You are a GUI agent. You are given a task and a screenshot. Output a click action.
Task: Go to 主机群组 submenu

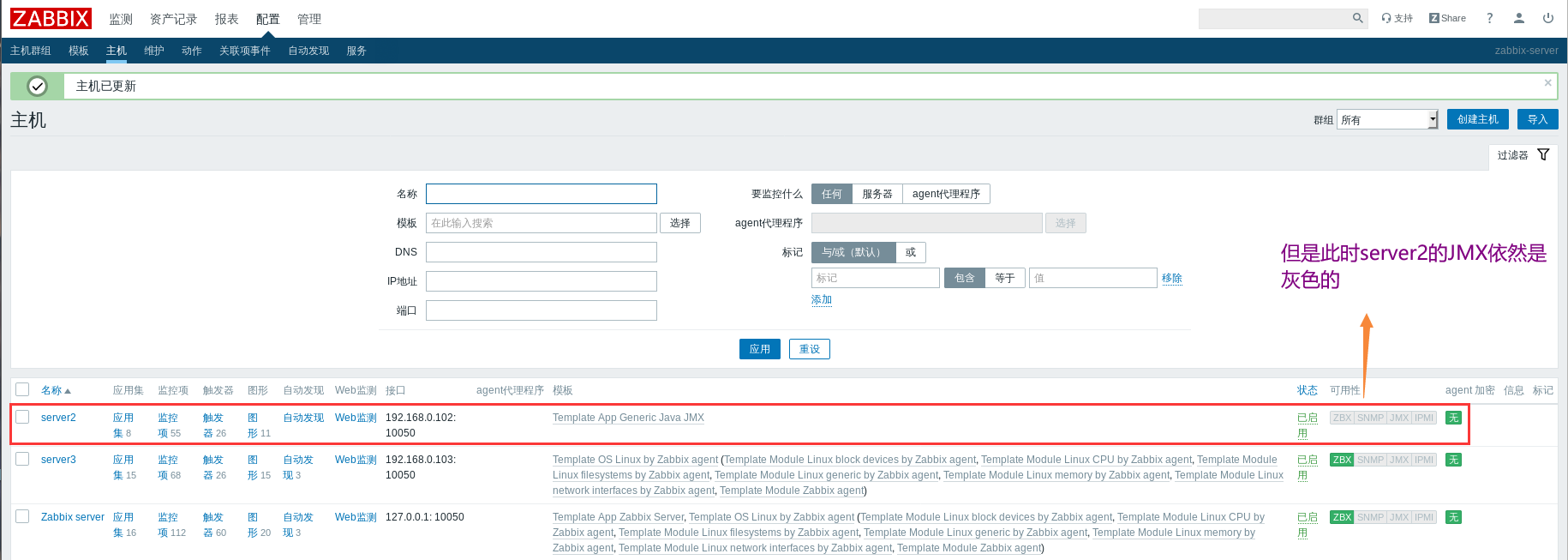point(31,51)
